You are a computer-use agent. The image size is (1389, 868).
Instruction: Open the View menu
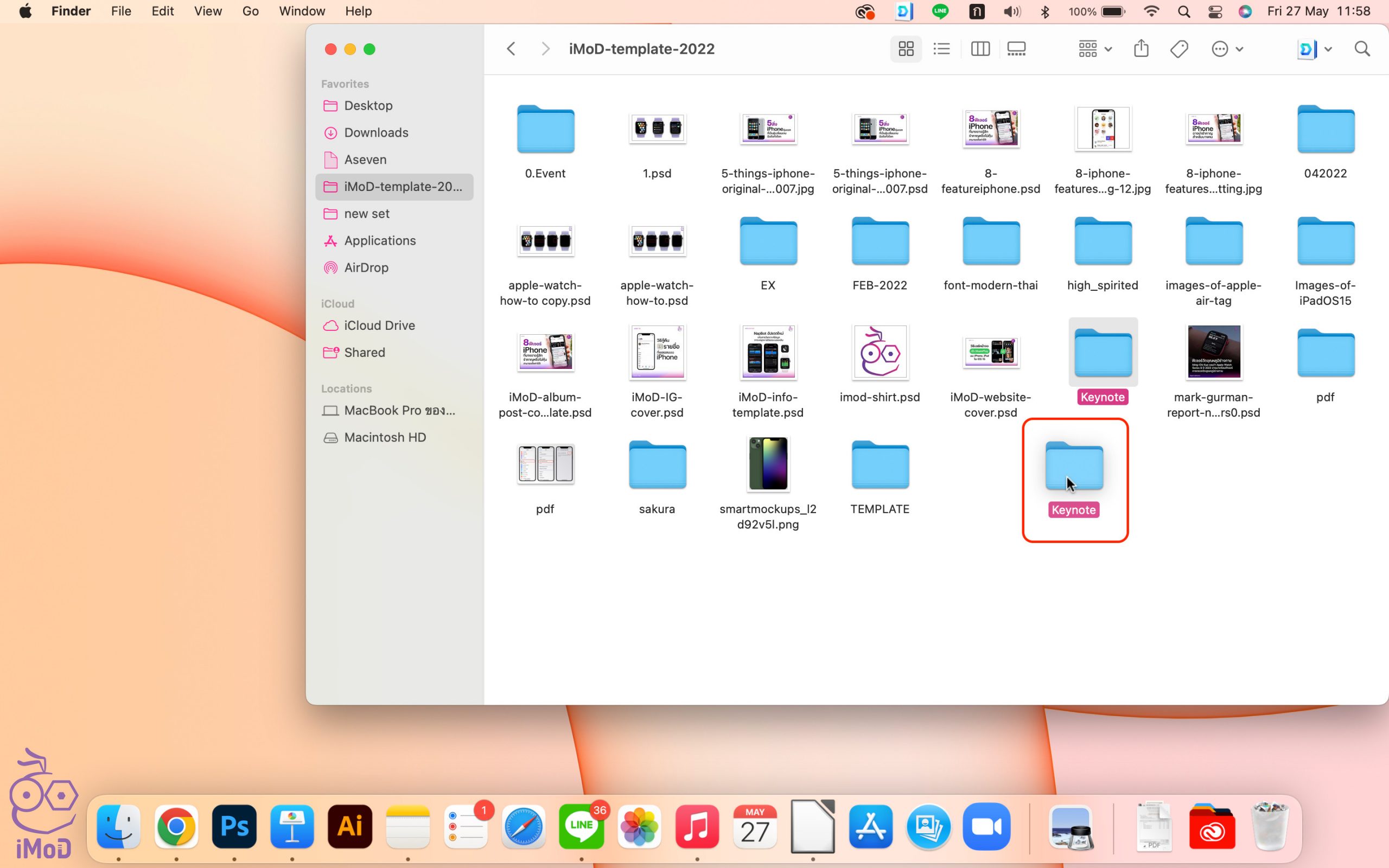click(208, 11)
